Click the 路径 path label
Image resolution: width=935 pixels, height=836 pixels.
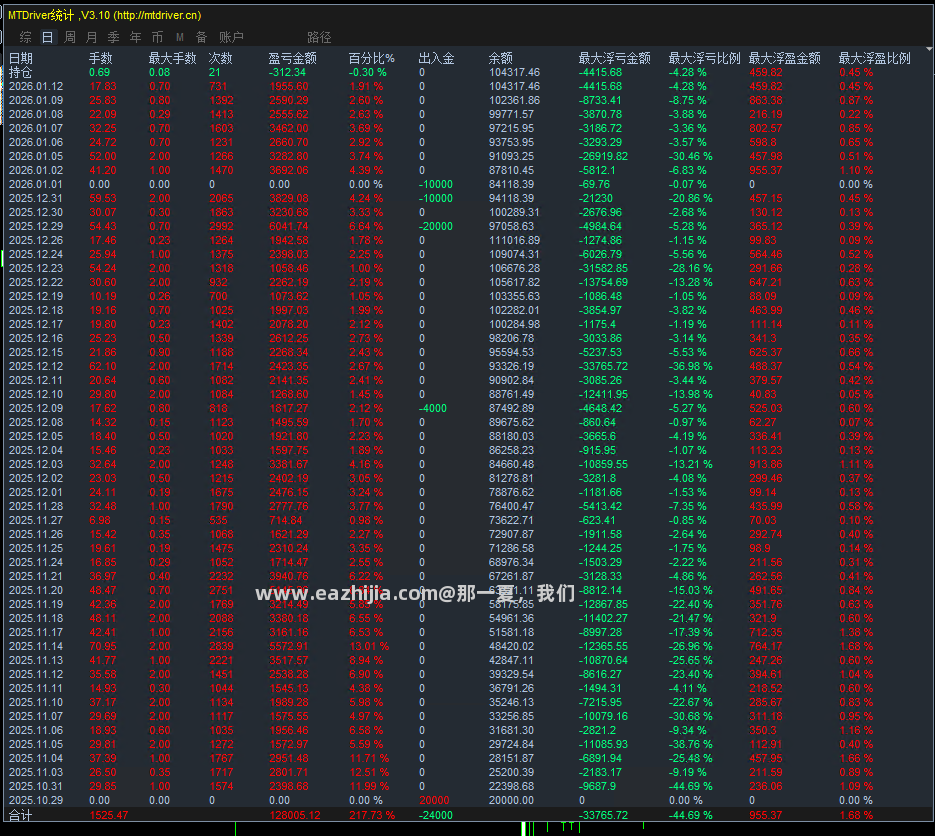click(319, 38)
